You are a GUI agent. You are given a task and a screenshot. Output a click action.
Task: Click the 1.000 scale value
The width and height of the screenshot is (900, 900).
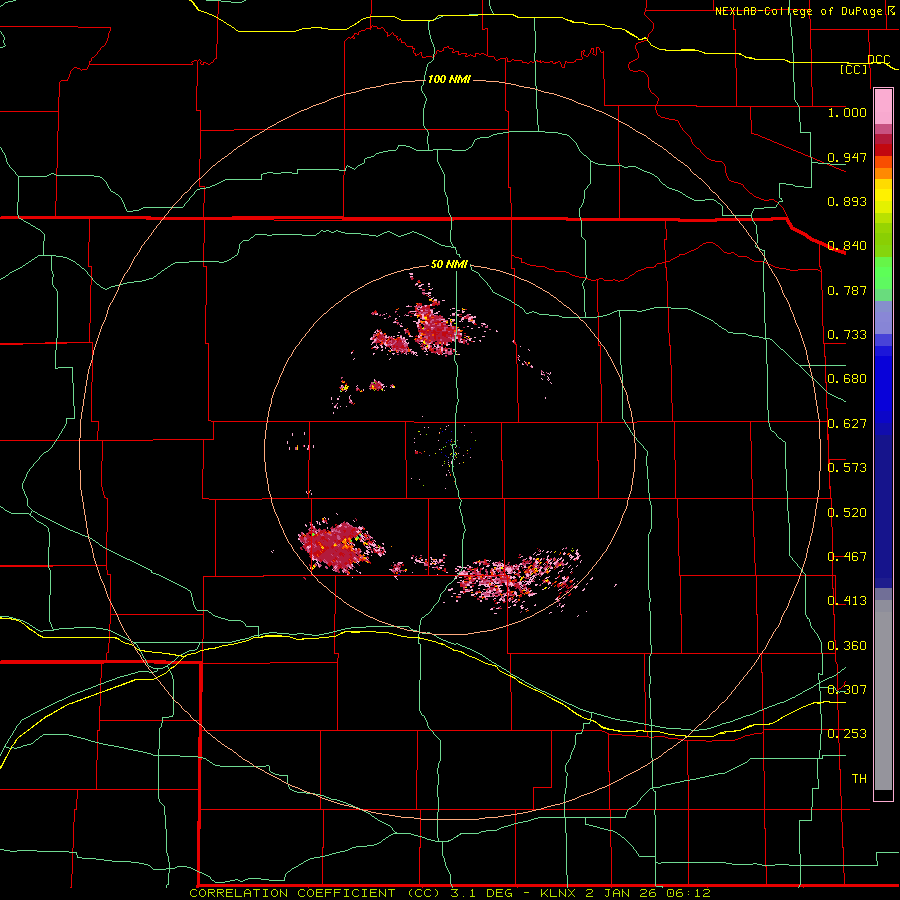847,112
